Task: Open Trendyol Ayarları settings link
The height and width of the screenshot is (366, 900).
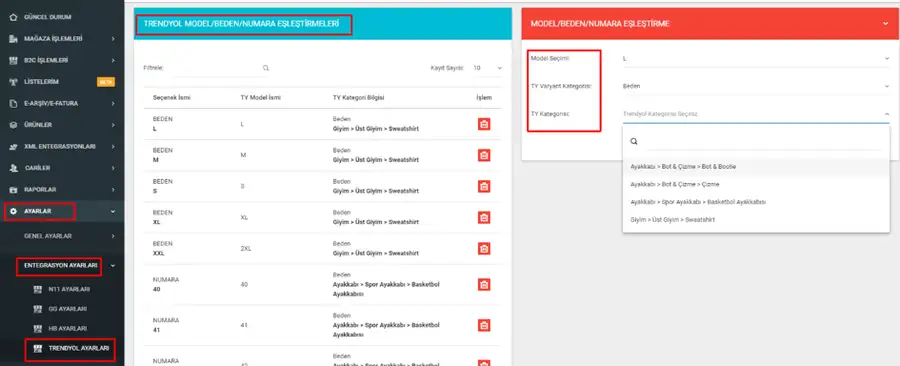Action: coord(79,348)
